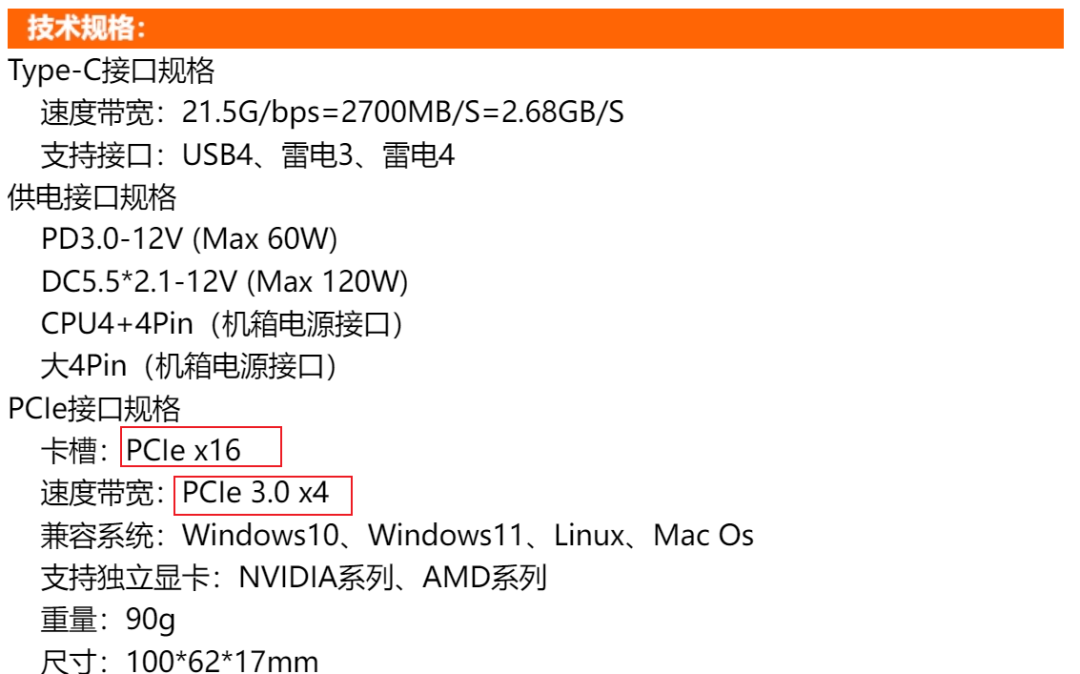Select the PCIe接口规格 heading
This screenshot has height=674, width=1080.
(x=94, y=409)
